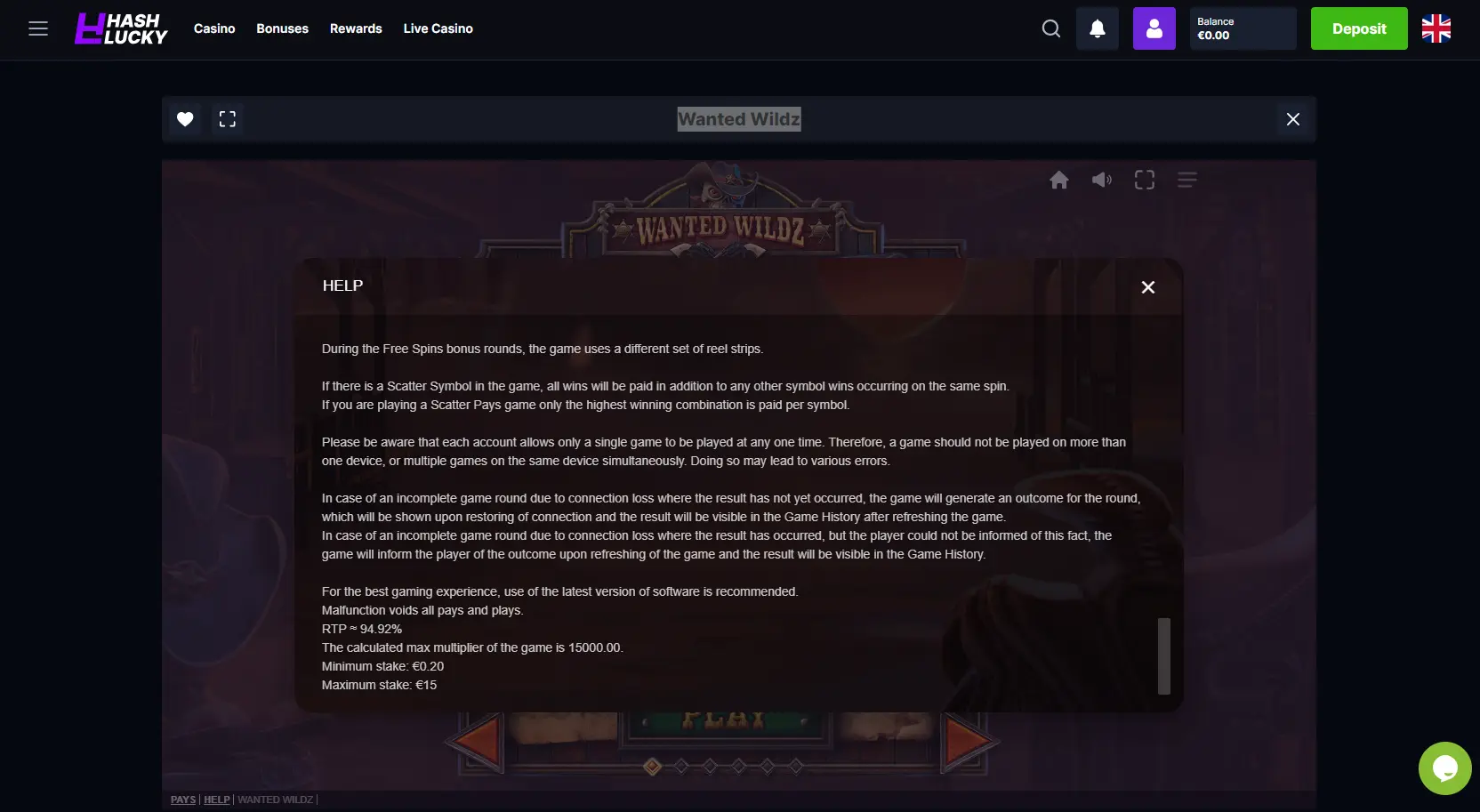Open the in-game menu lines icon
The width and height of the screenshot is (1480, 812).
pos(1187,181)
